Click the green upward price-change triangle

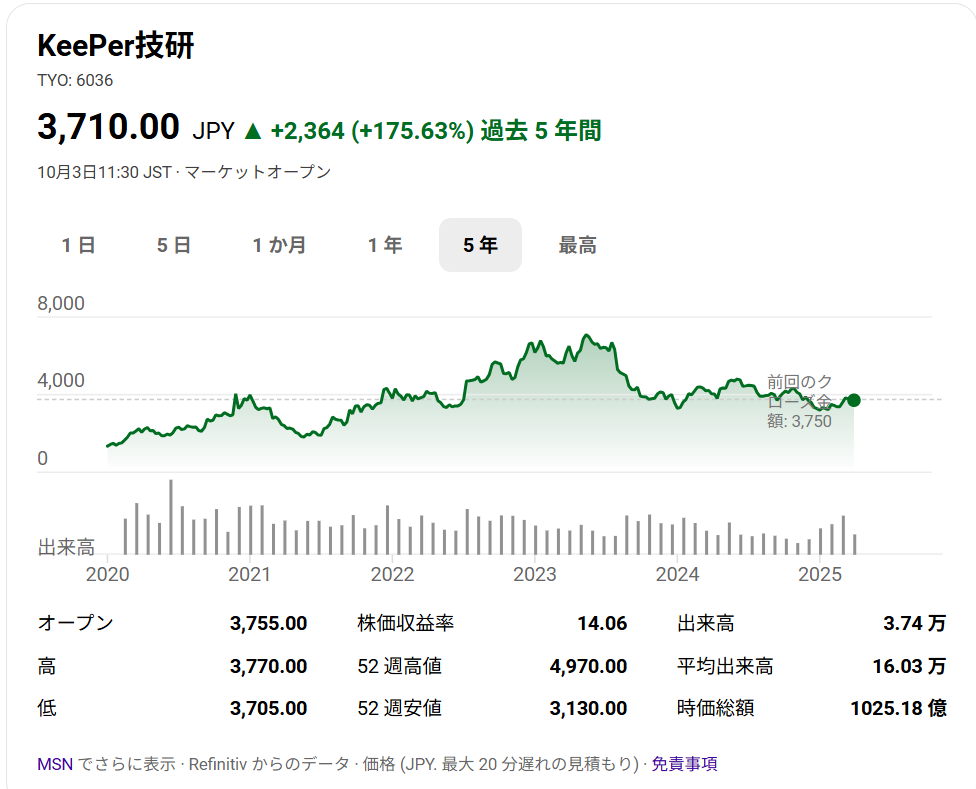[x=253, y=131]
